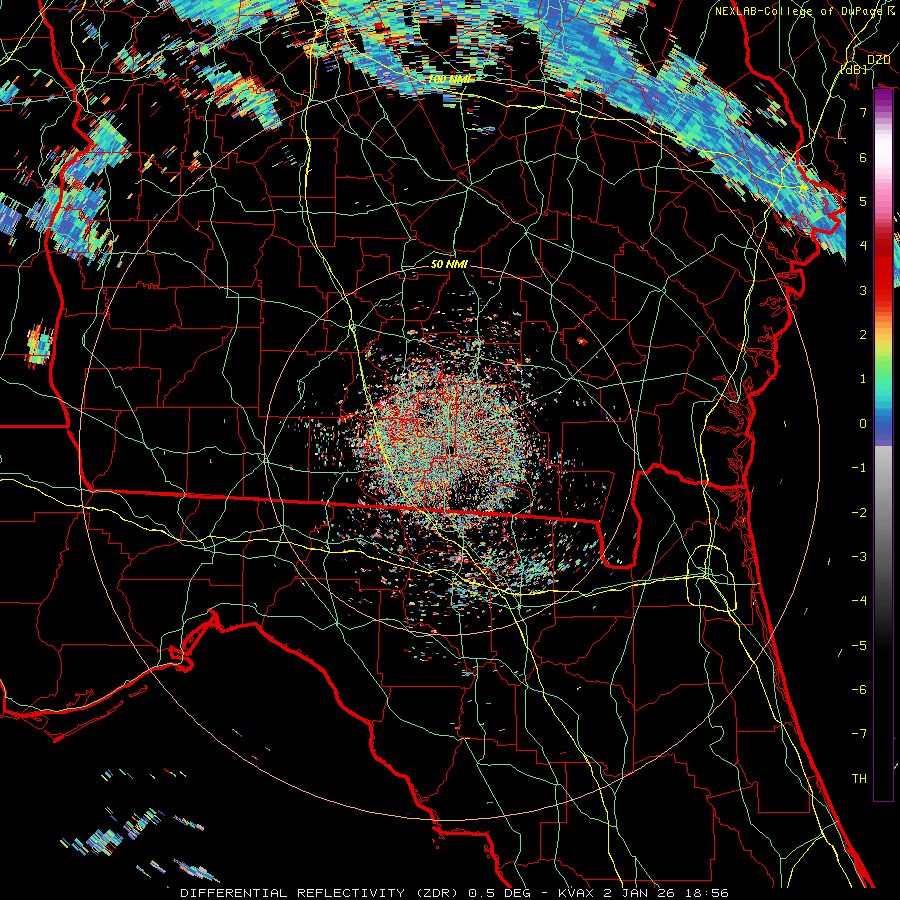Click the 100 NMI range ring label
900x900 pixels.
click(448, 79)
